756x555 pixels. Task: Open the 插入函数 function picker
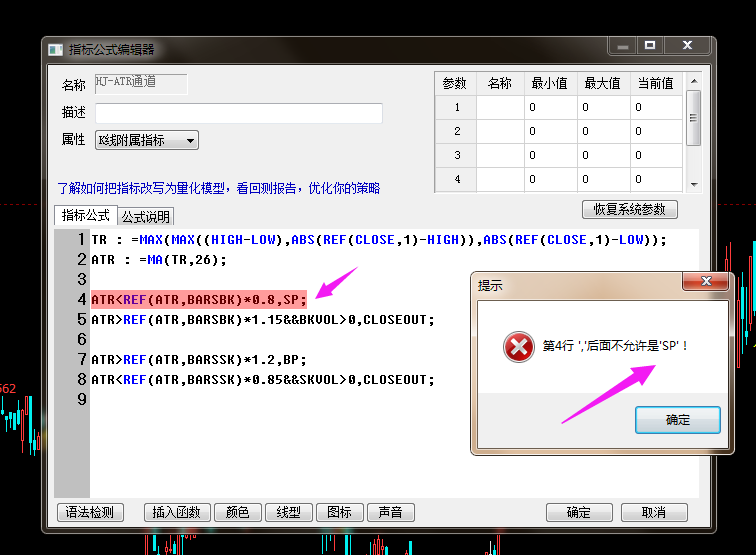click(x=177, y=512)
